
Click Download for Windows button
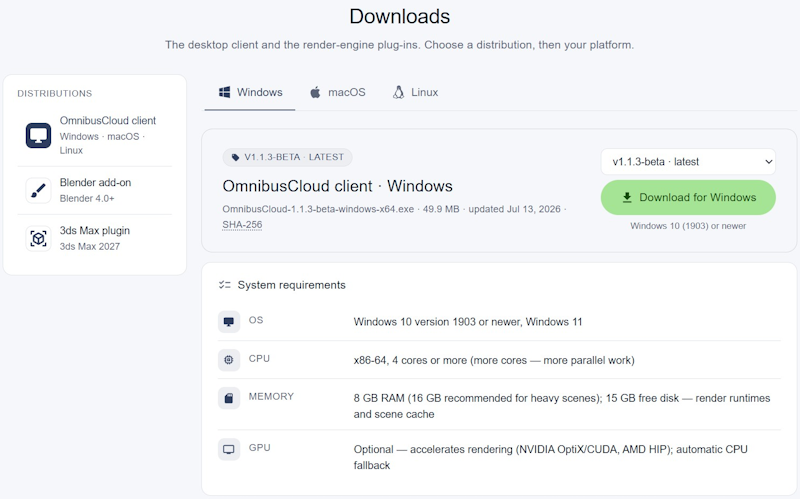[x=688, y=197]
